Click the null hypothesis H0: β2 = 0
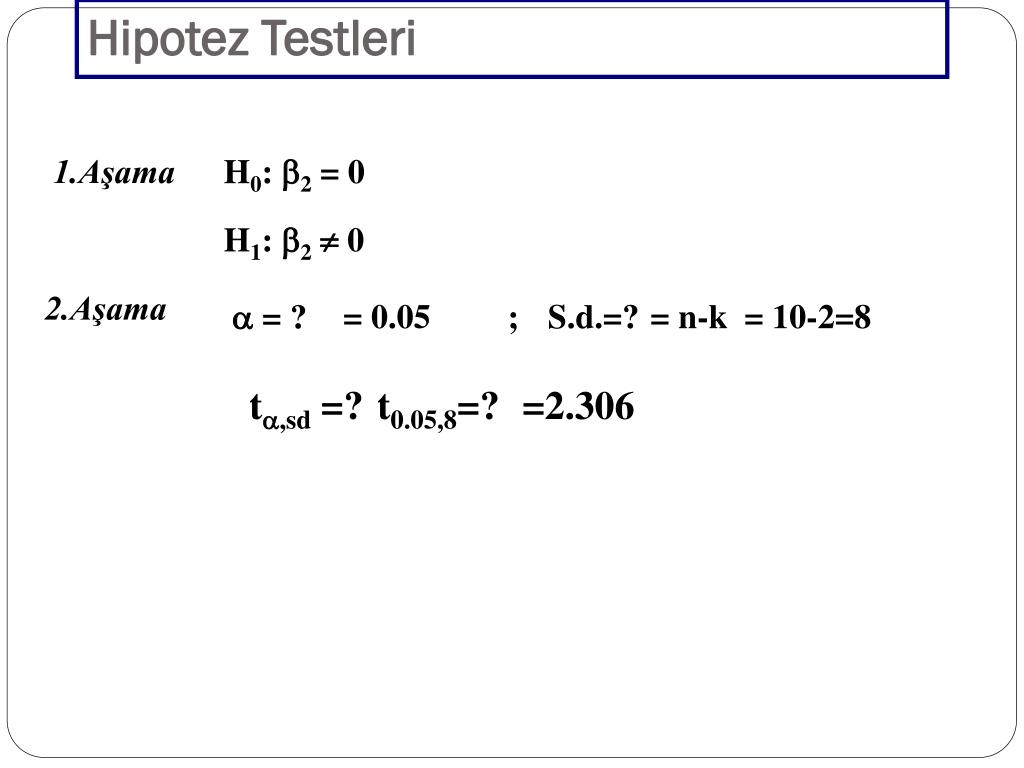 pyautogui.click(x=294, y=174)
